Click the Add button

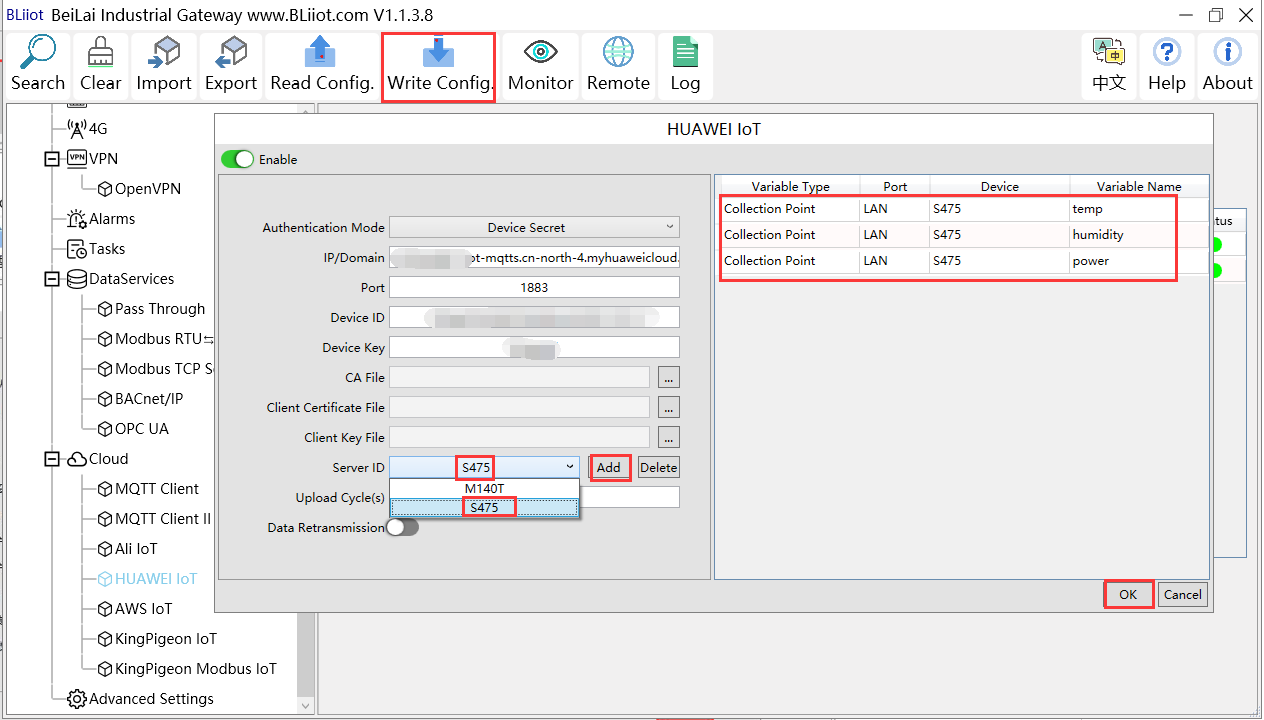(x=608, y=467)
